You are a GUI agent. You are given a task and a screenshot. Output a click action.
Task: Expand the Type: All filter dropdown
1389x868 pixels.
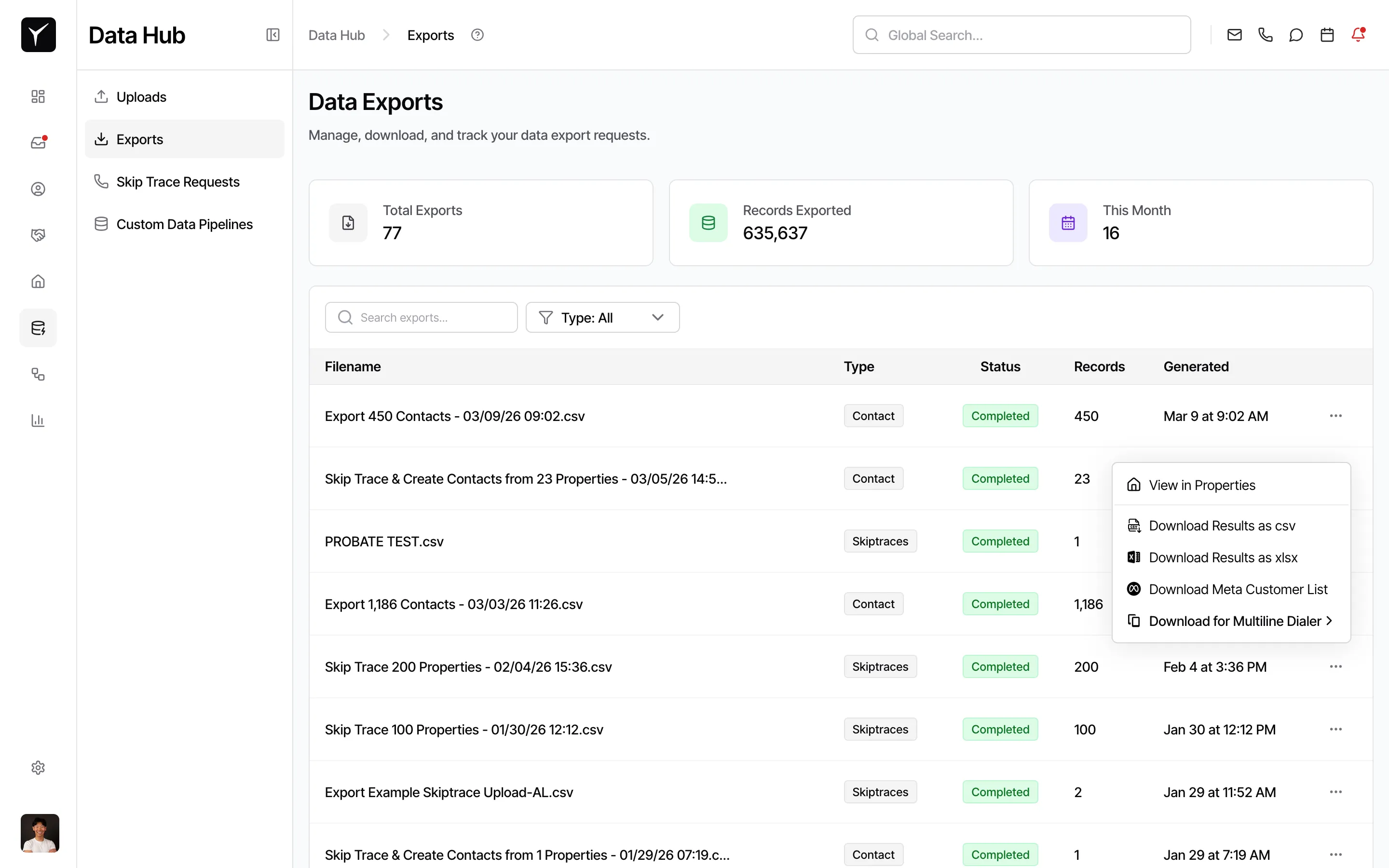coord(602,317)
